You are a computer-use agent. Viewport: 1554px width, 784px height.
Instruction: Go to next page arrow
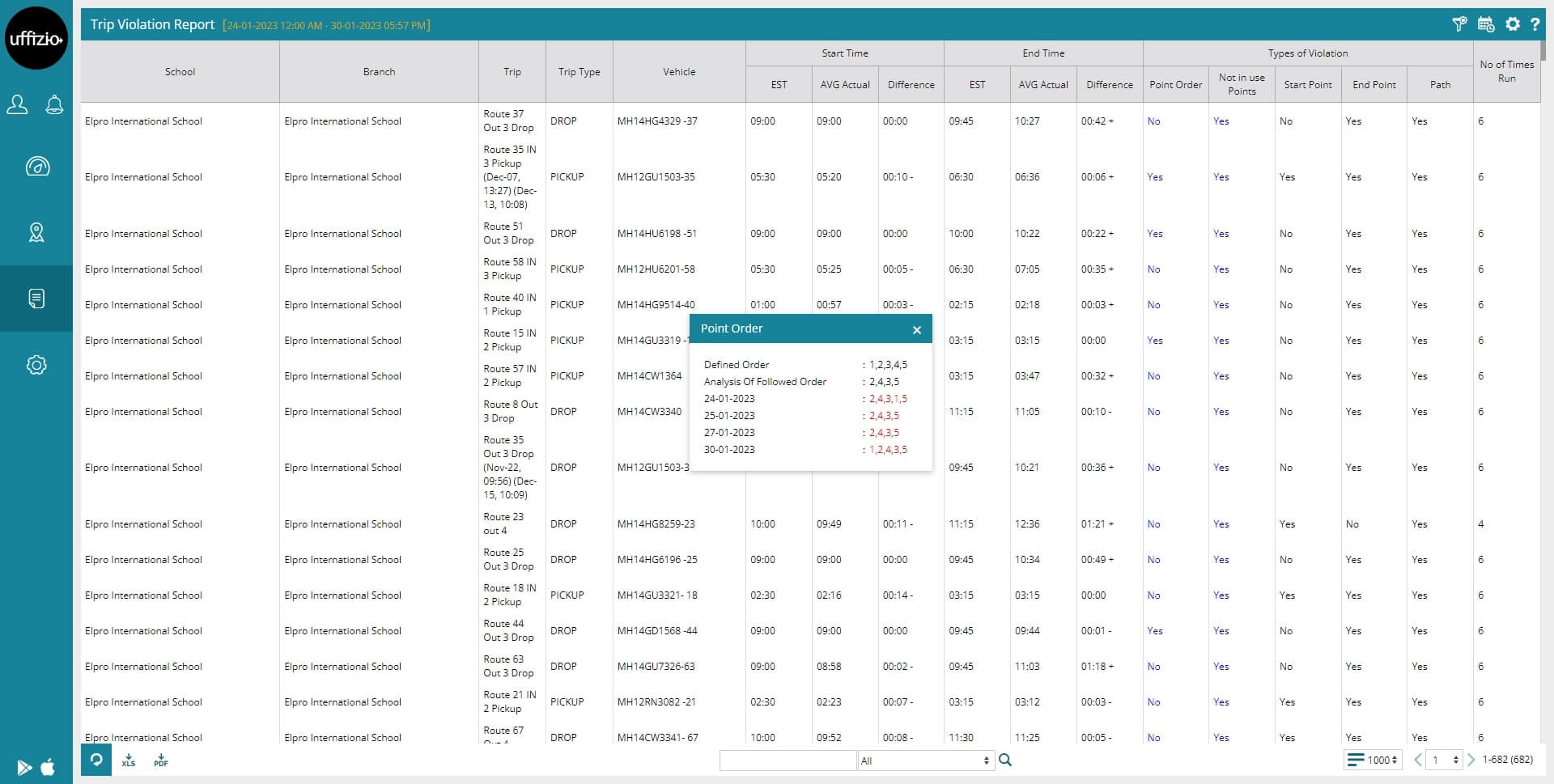1471,760
